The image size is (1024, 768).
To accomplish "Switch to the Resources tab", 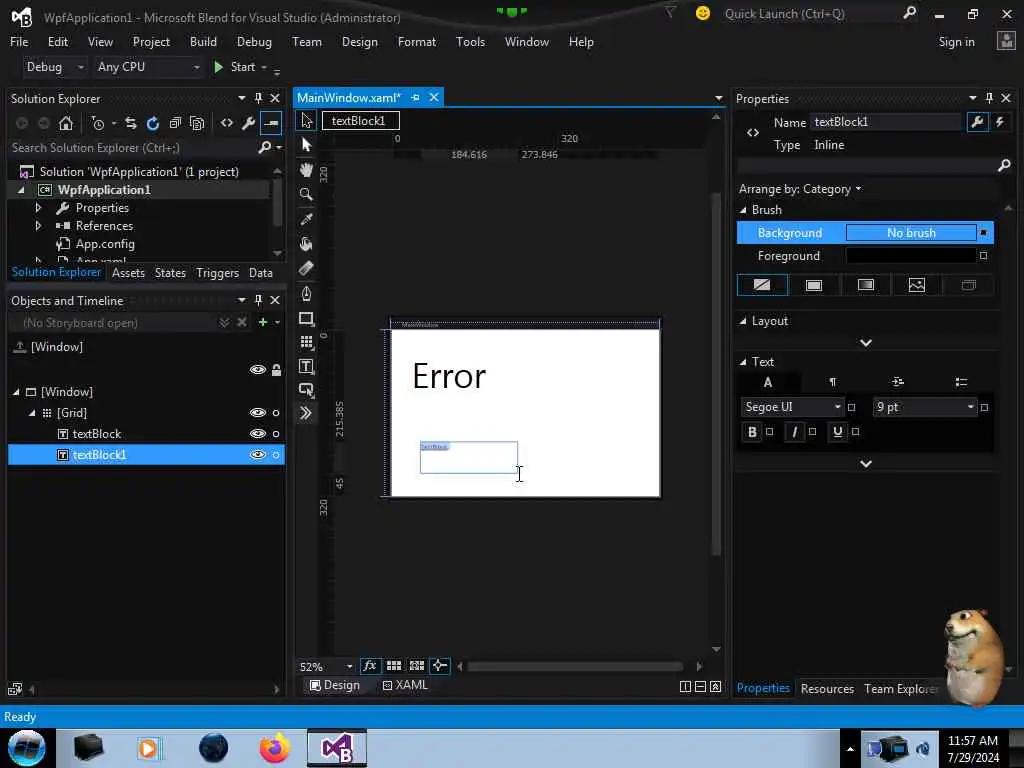I will point(827,689).
